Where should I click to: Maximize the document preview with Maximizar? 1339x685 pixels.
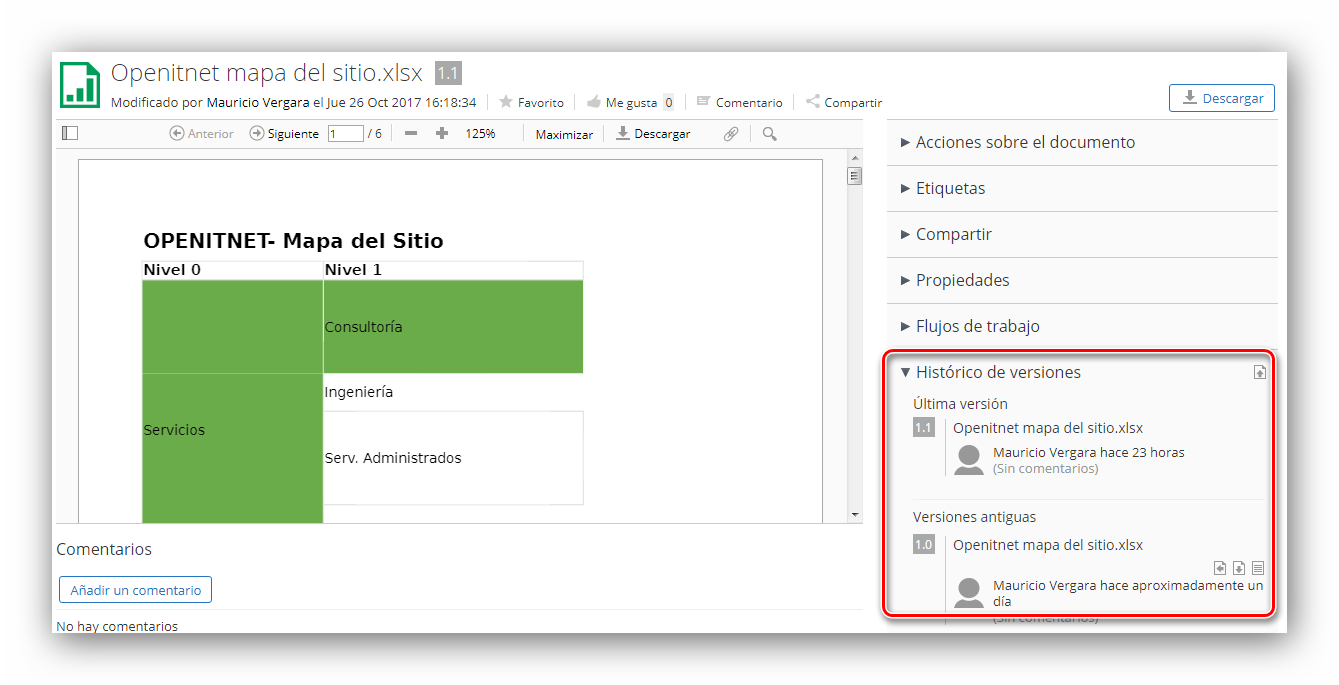pyautogui.click(x=564, y=134)
